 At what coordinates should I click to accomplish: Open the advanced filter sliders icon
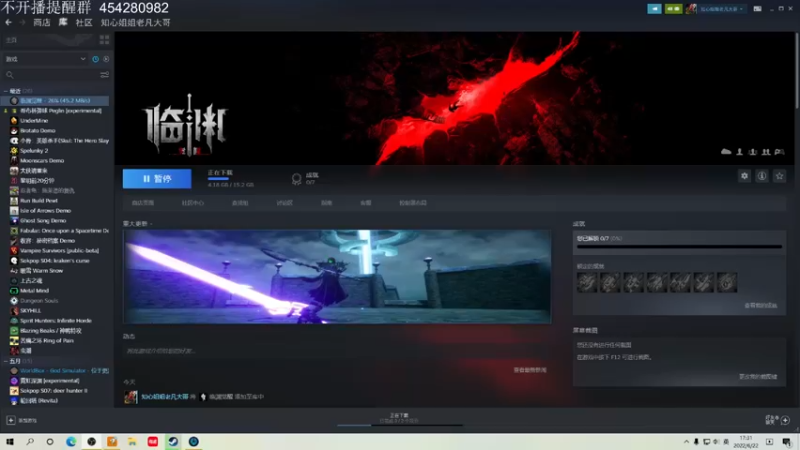(x=105, y=75)
